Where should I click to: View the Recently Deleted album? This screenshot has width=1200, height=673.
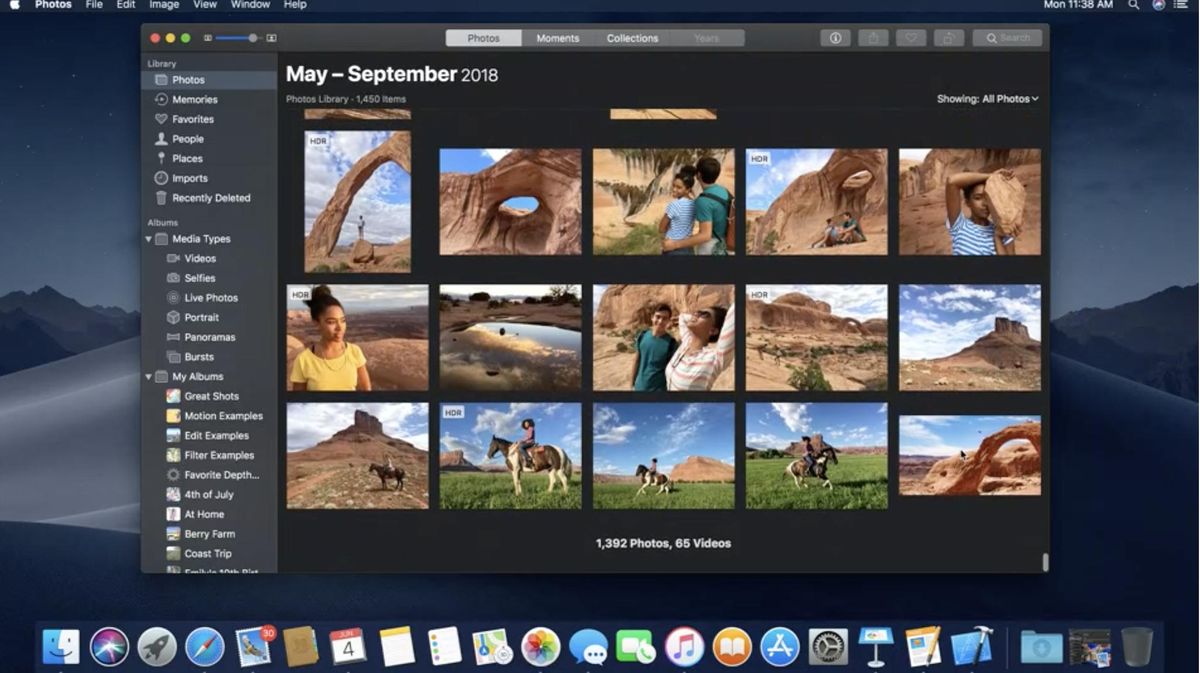(210, 197)
